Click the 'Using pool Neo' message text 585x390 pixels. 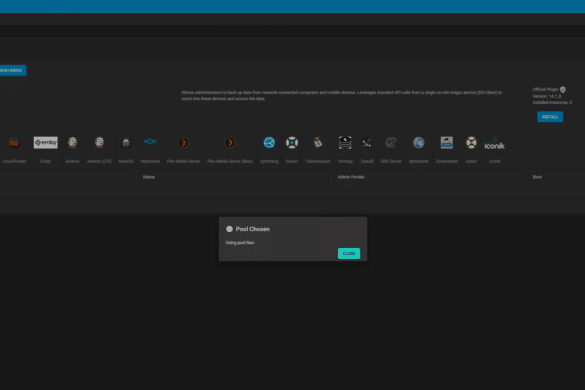(240, 243)
